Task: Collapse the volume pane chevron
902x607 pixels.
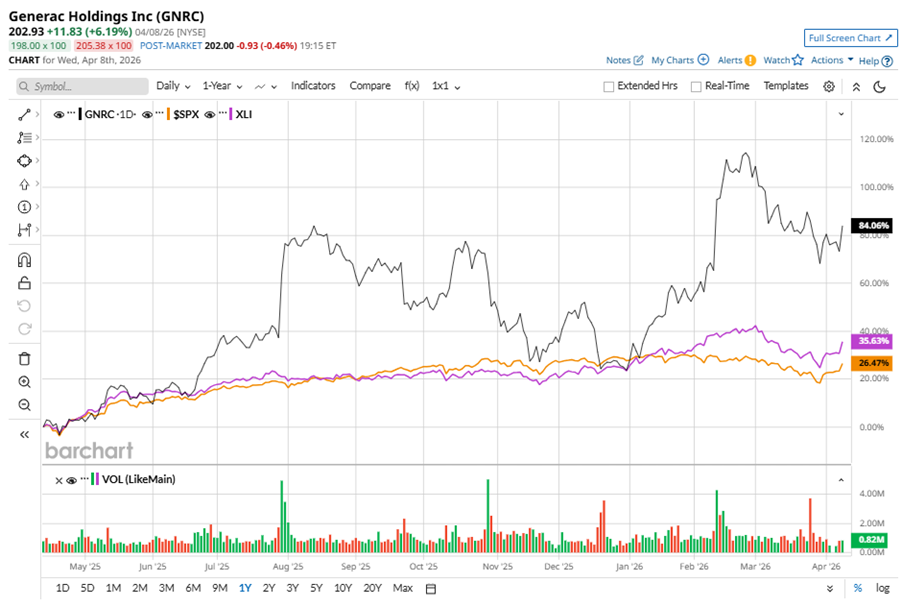Action: (841, 480)
